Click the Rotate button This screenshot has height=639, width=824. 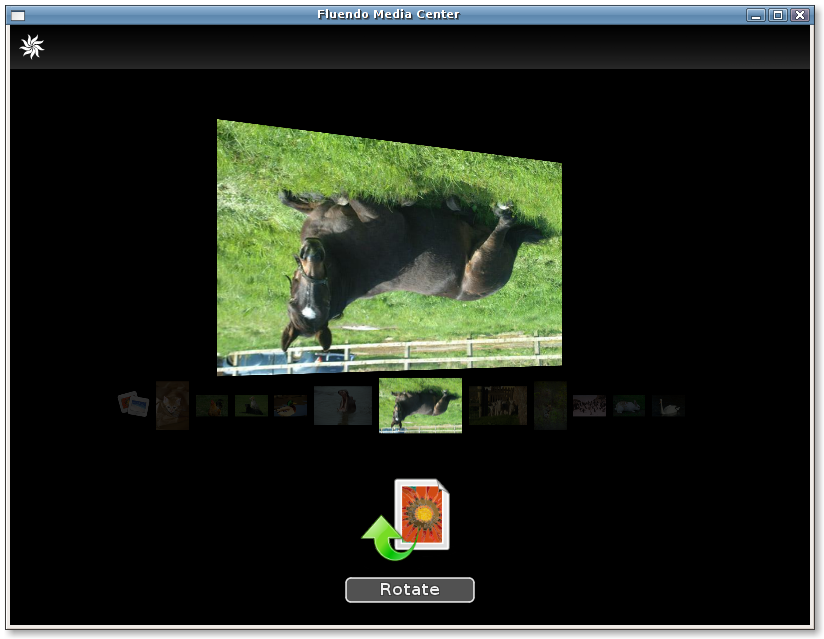point(410,590)
